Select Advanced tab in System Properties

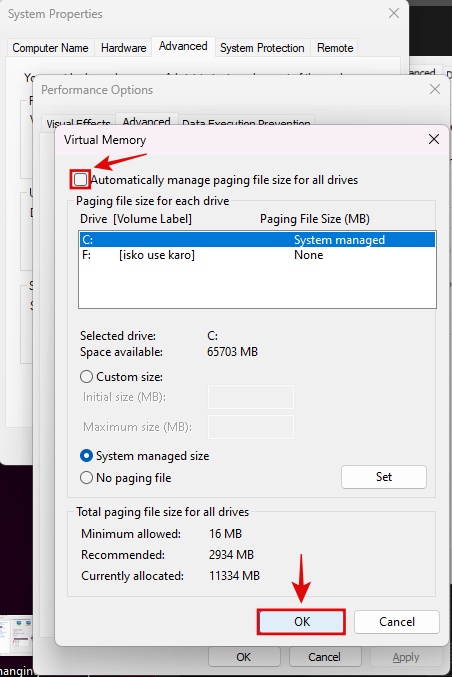[183, 46]
